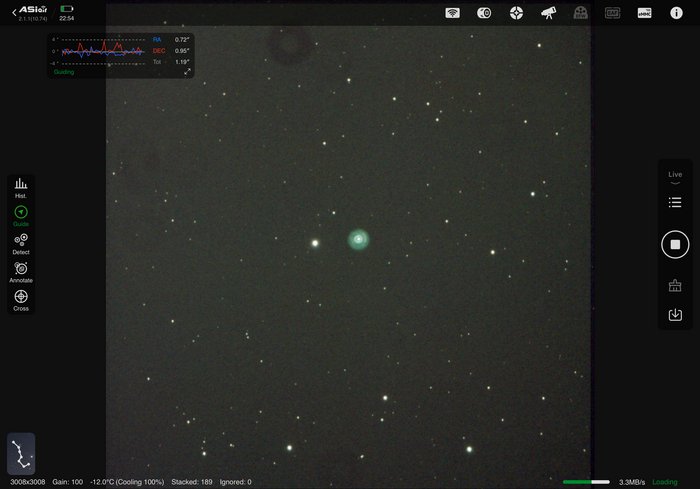Go back using the arrow beside ASIair
The image size is (700, 489).
[14, 13]
